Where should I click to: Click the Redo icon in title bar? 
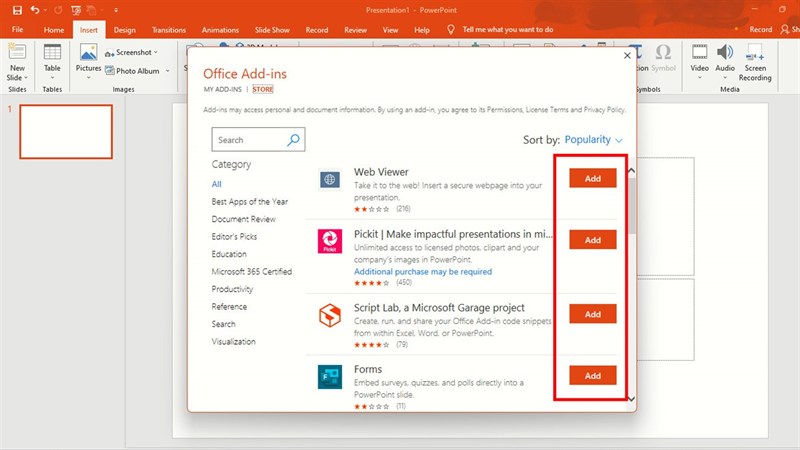click(58, 10)
